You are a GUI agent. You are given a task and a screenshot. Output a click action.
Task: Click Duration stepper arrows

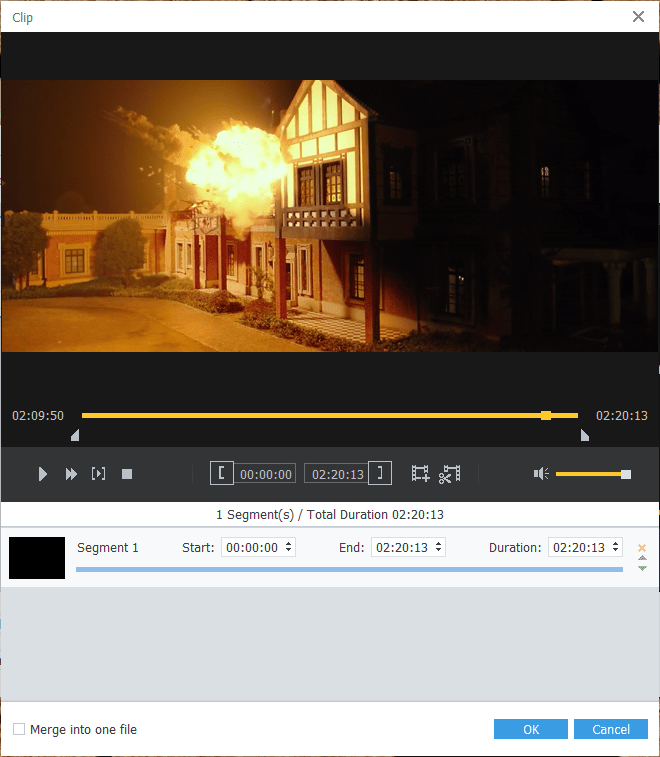616,547
